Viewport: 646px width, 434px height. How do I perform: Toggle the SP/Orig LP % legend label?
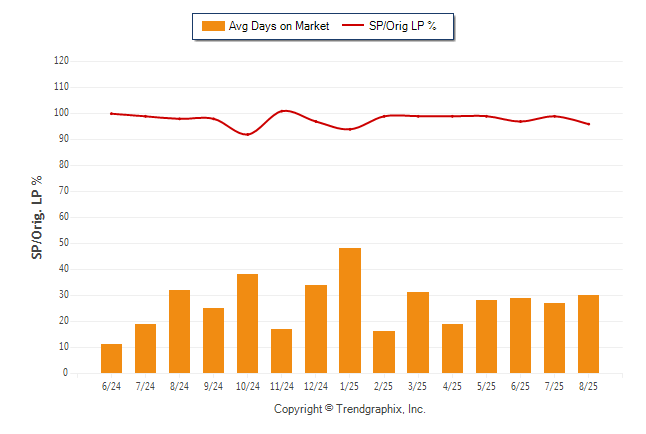pyautogui.click(x=402, y=26)
